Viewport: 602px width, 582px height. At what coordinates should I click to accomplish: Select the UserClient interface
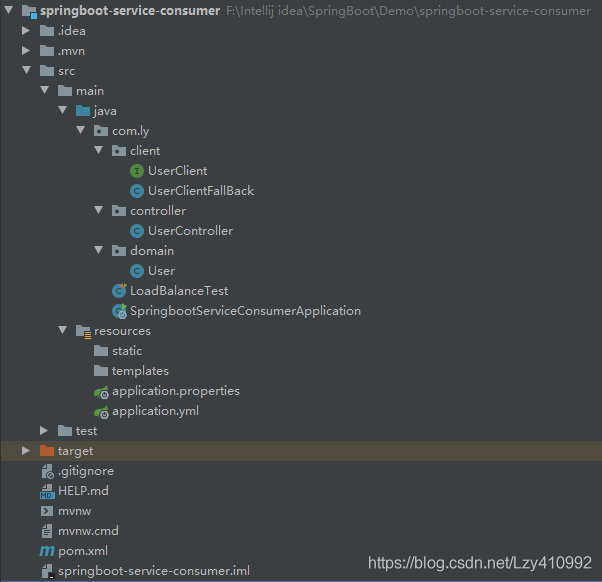177,171
